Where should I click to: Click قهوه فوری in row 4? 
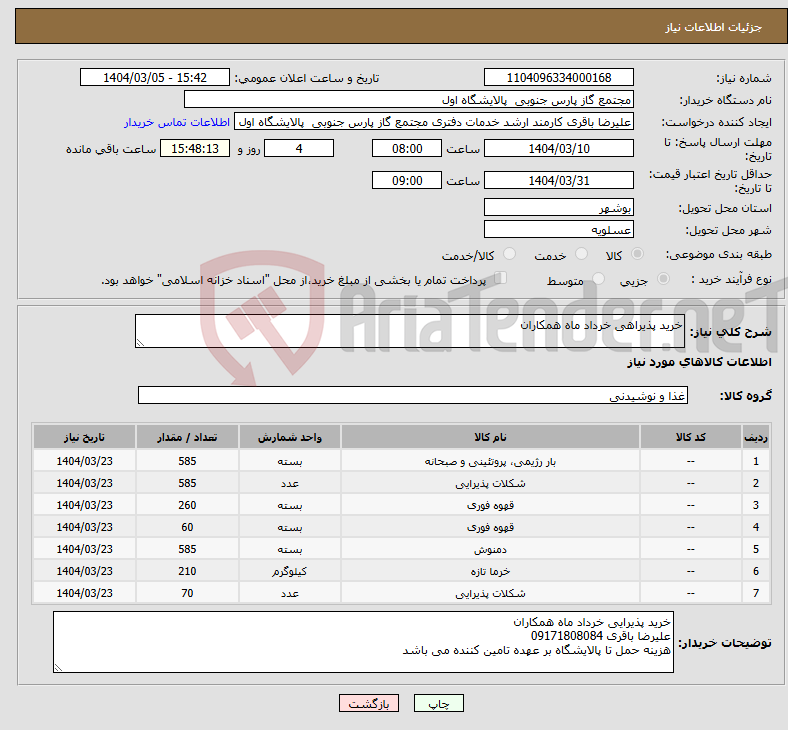[490, 528]
